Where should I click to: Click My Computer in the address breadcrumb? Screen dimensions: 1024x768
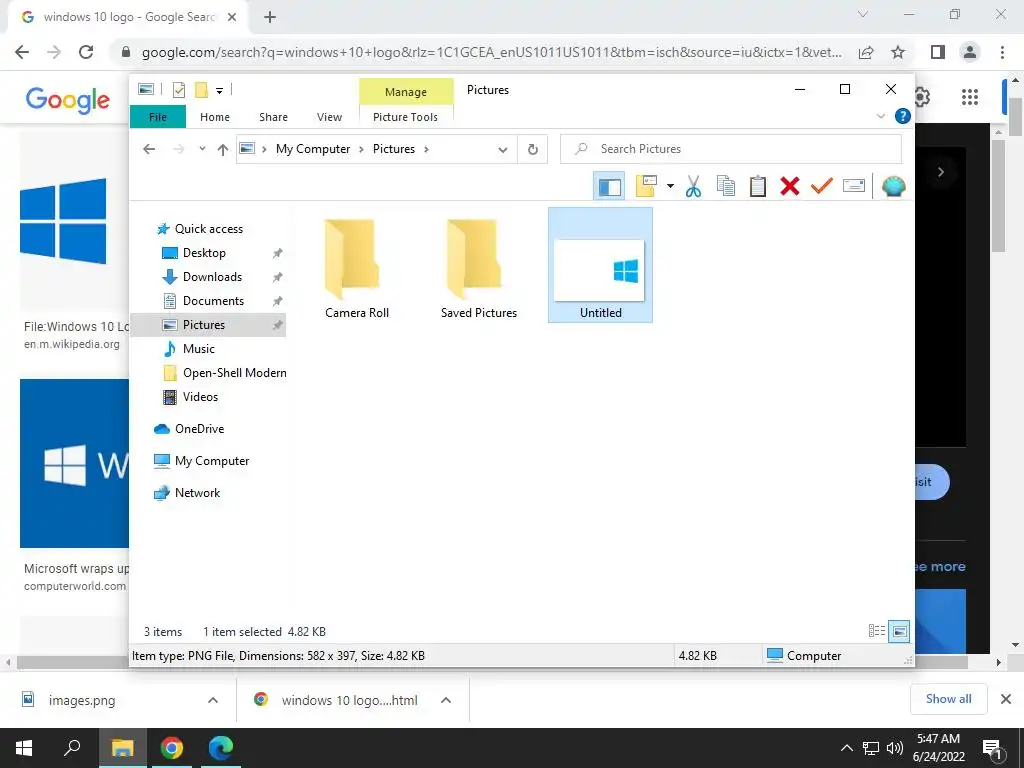[x=313, y=149]
